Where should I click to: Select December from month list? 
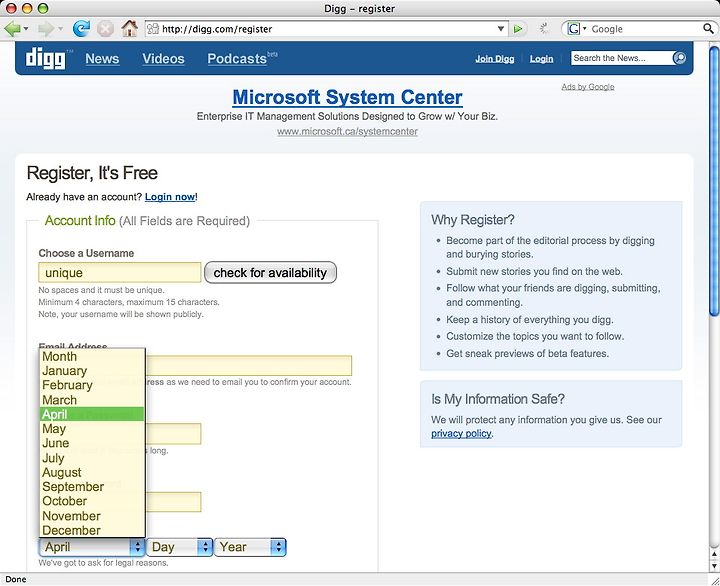pos(92,530)
